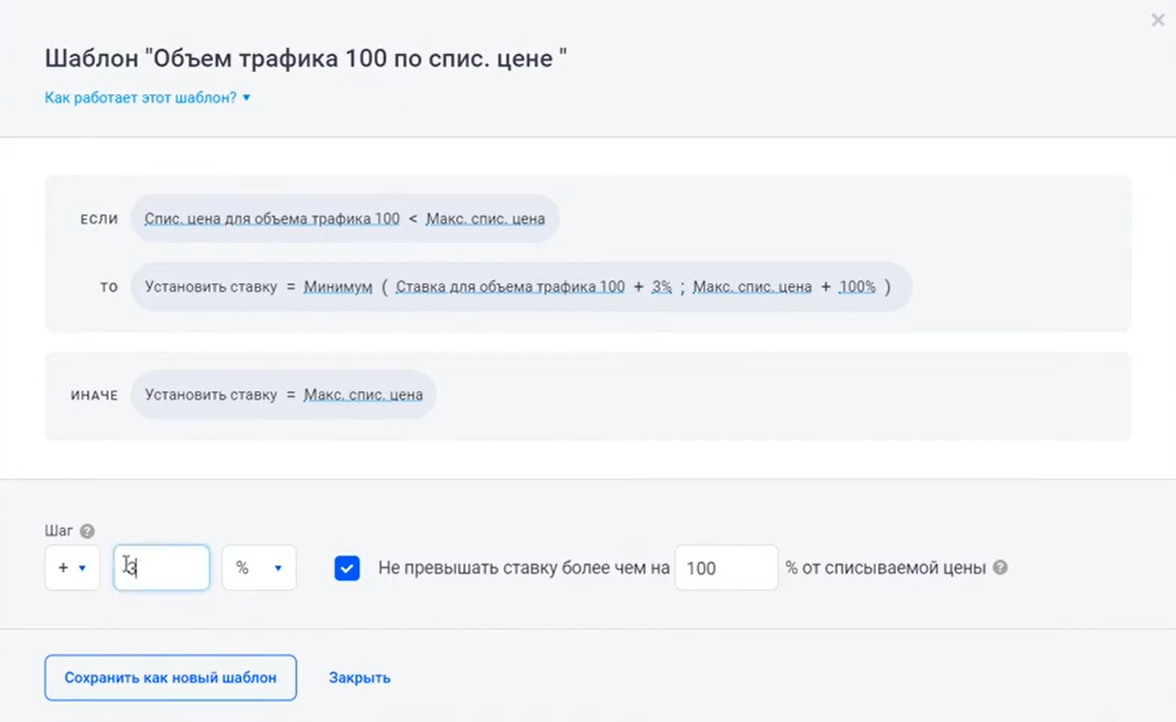Click the Закрыть link
1176x722 pixels.
tap(359, 678)
